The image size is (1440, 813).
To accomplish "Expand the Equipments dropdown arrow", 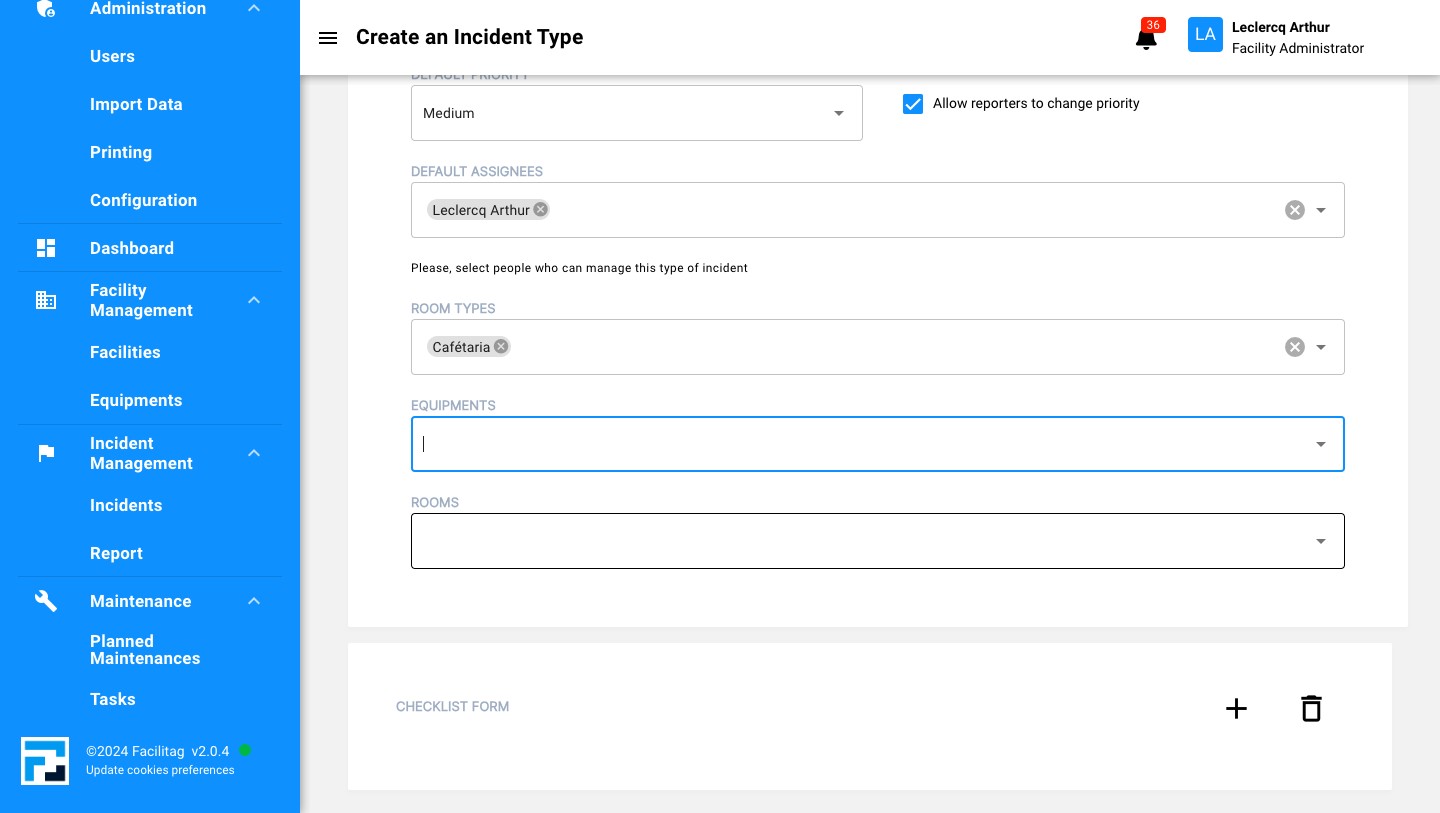I will [1320, 444].
